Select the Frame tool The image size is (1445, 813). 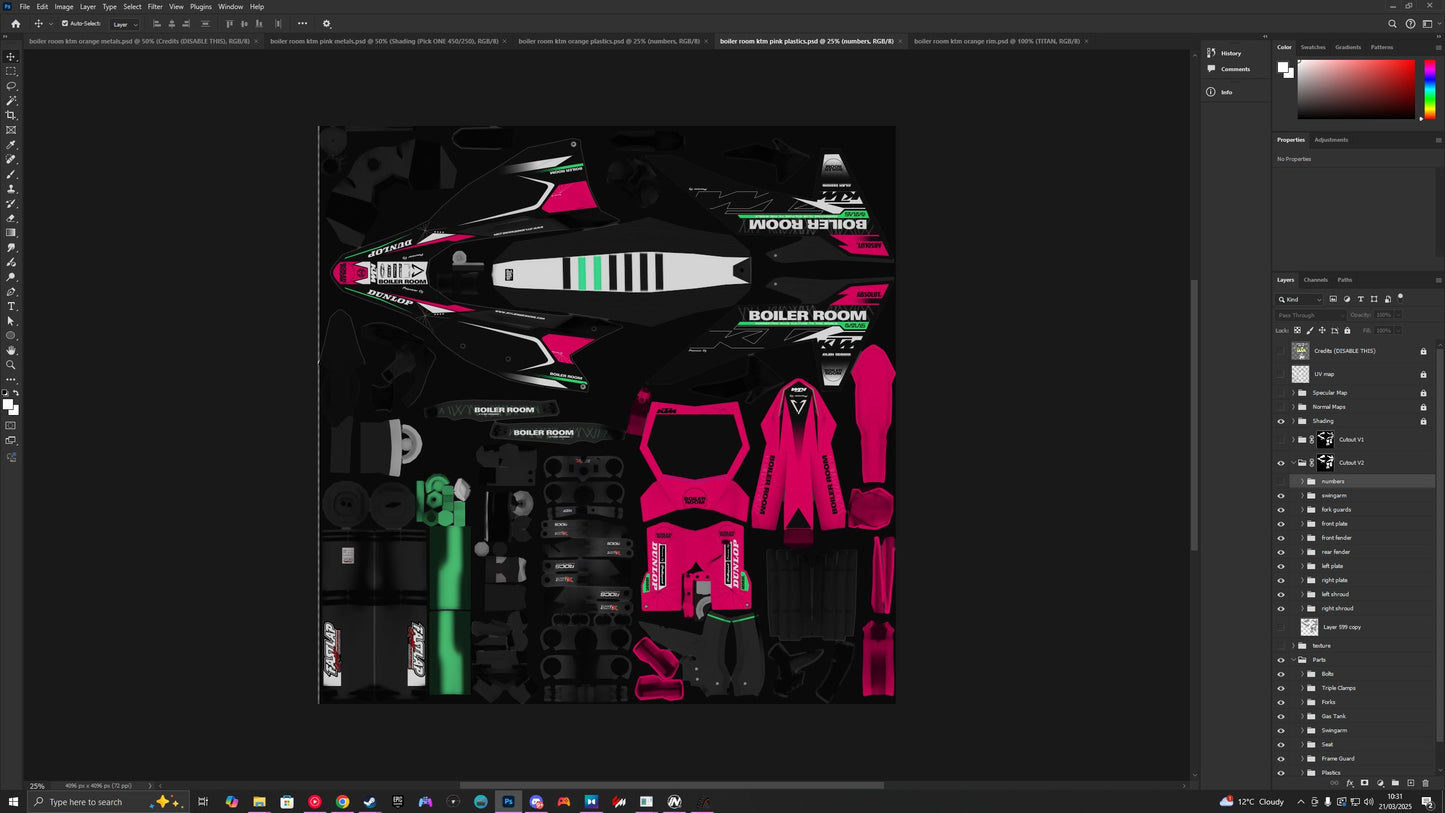[x=11, y=130]
